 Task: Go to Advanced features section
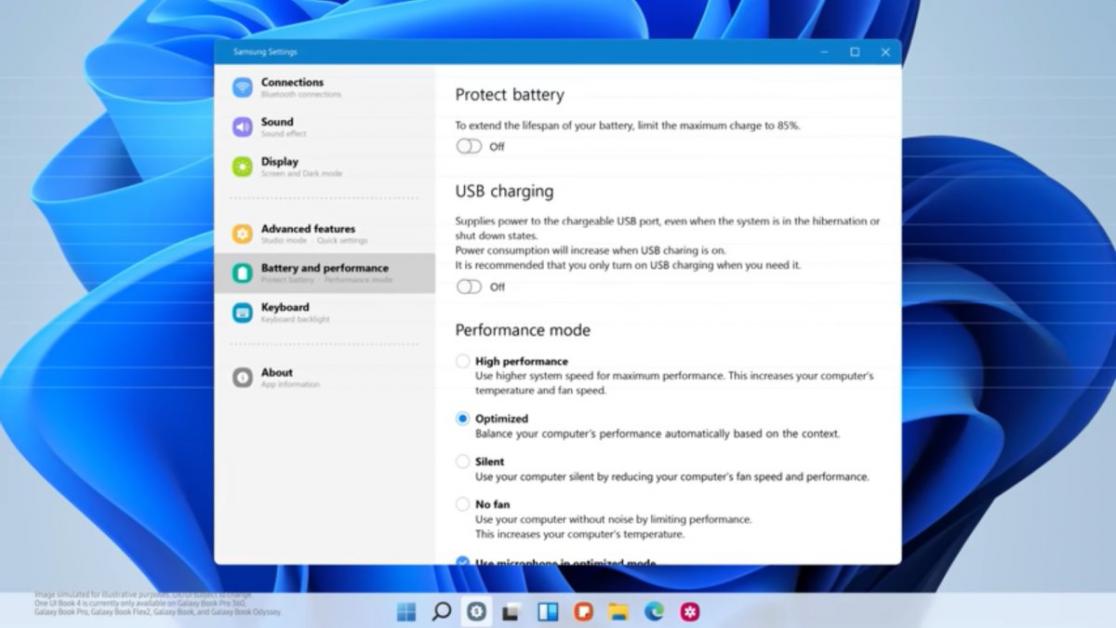[x=325, y=234]
